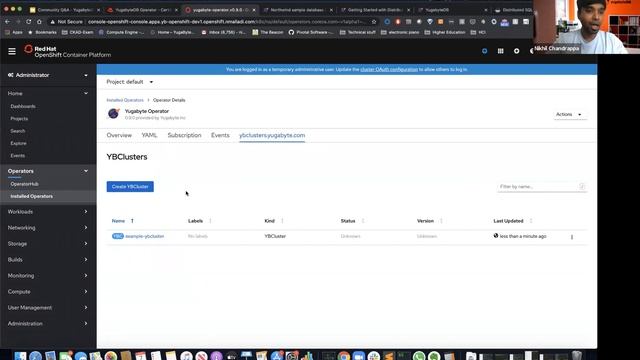Open the example-ybcluster link
Image resolution: width=640 pixels, height=360 pixels.
144,236
